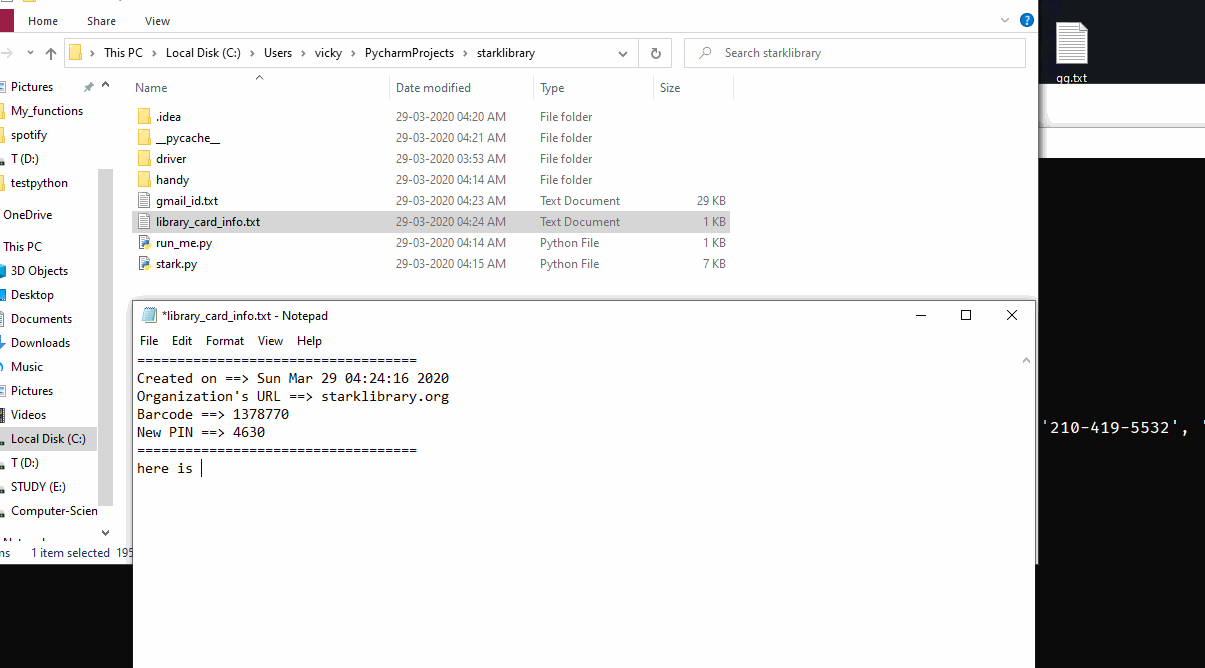The height and width of the screenshot is (668, 1205).
Task: Select the run_me.py Python file
Action: tap(182, 243)
